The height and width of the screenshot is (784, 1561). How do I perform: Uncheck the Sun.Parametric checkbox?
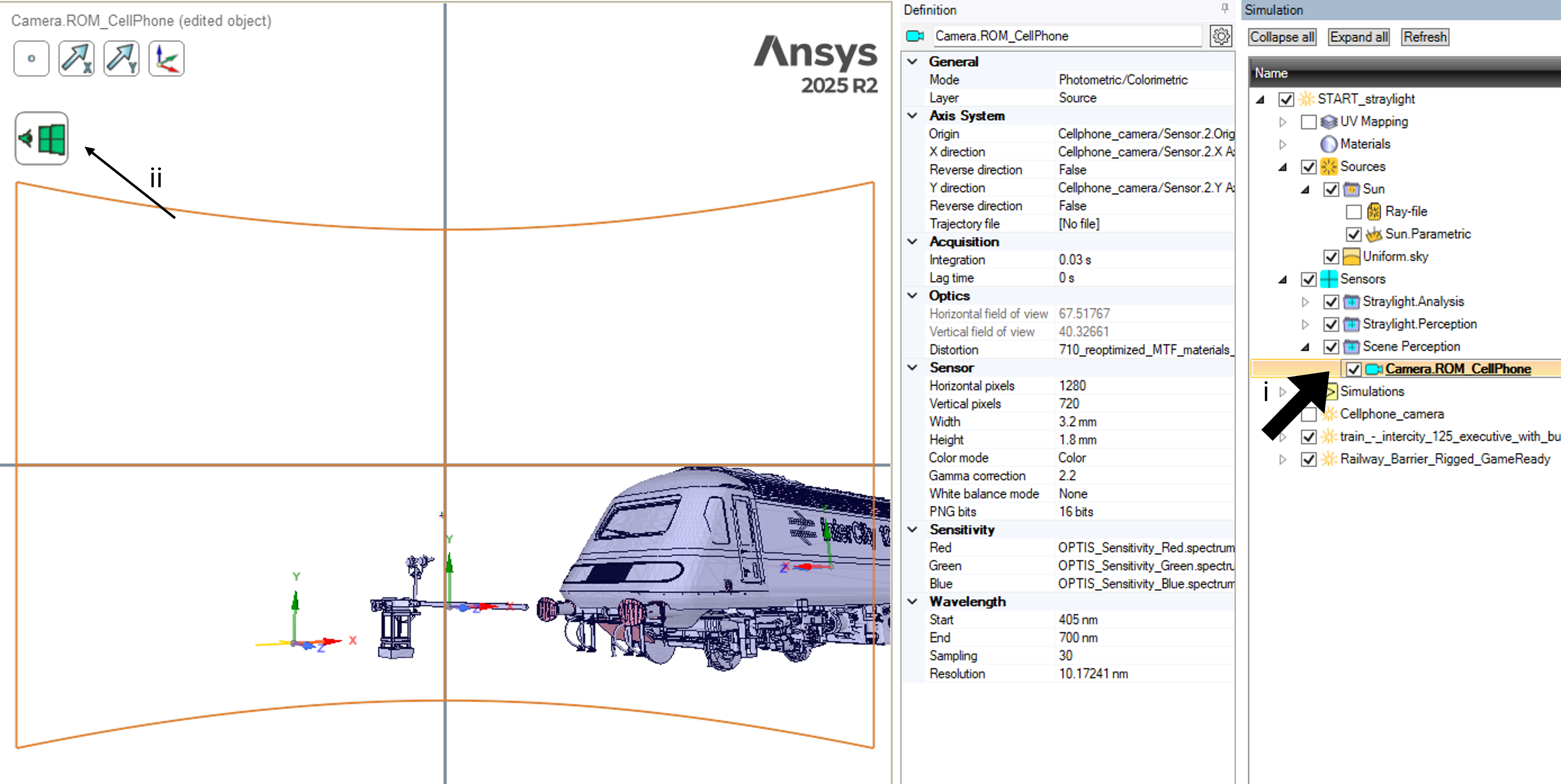click(1353, 234)
